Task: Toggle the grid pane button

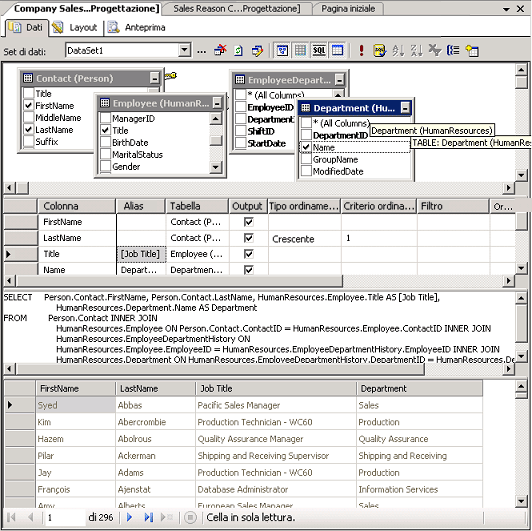Action: click(300, 51)
